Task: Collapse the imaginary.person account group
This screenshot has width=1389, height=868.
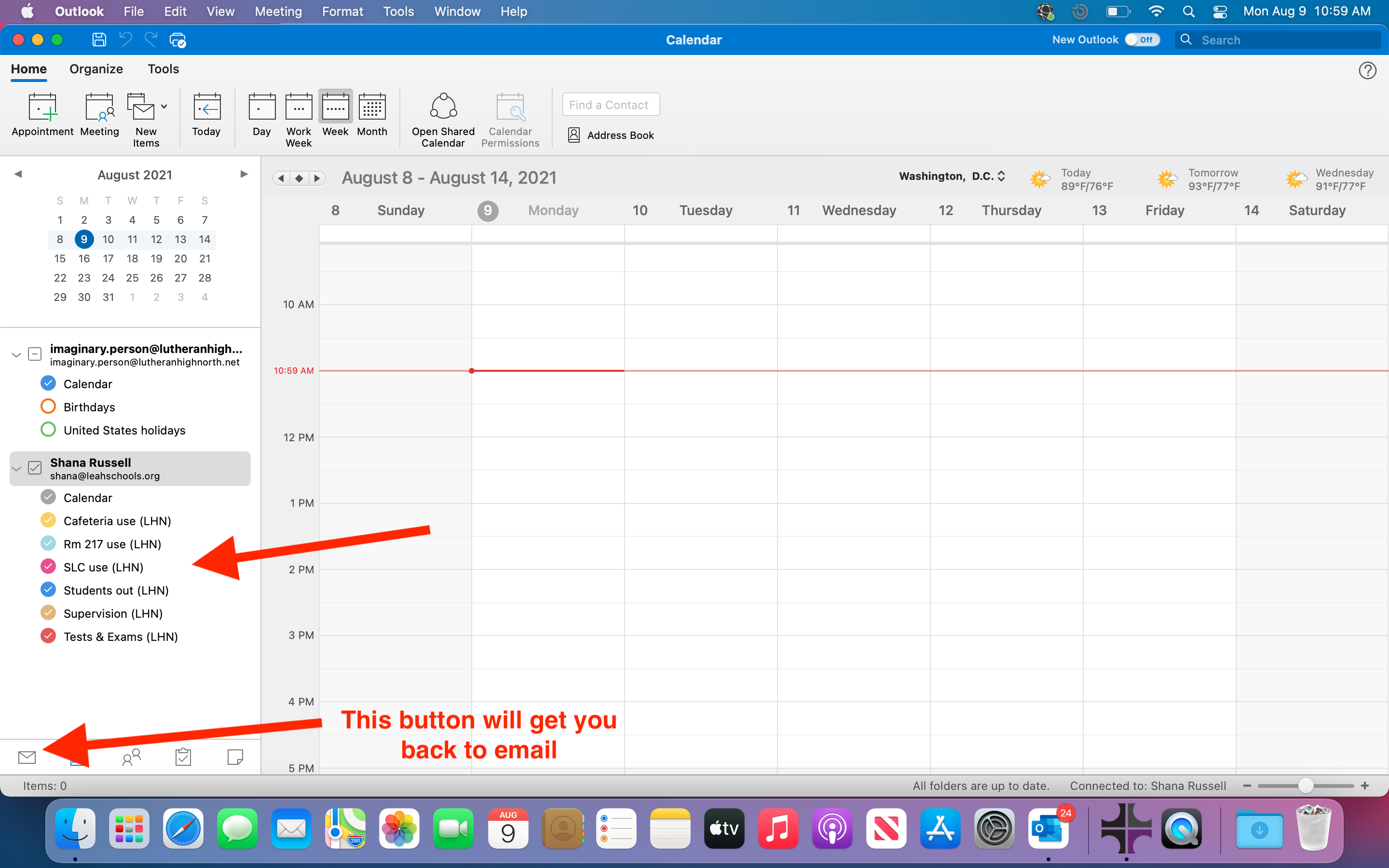Action: [x=17, y=355]
